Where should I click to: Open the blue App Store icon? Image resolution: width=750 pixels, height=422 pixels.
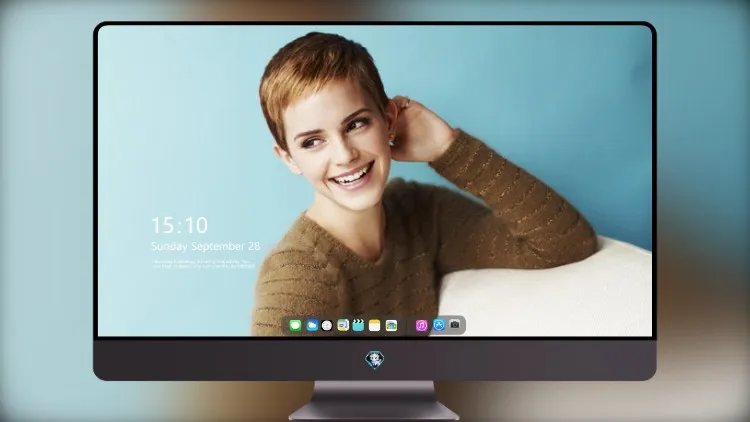click(x=439, y=325)
